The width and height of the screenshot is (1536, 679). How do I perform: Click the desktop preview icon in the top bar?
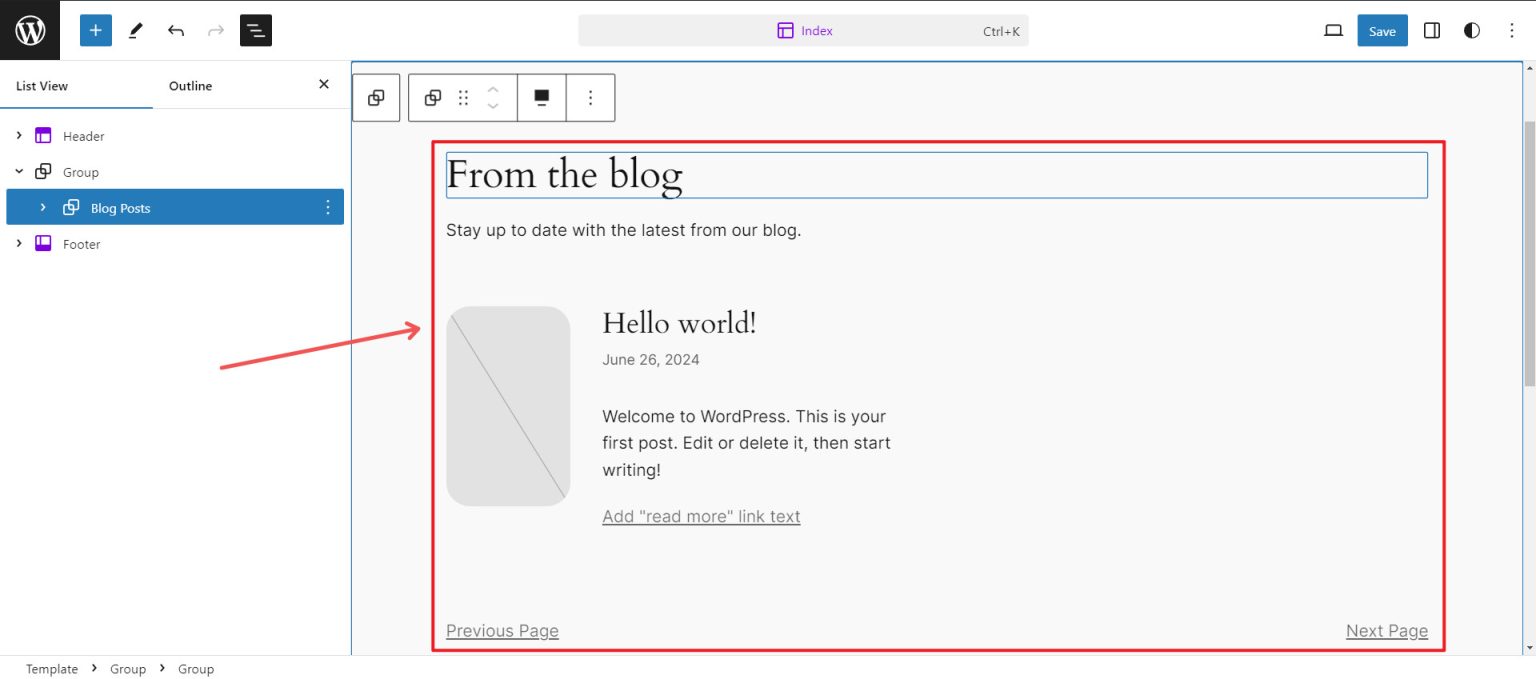point(1332,31)
